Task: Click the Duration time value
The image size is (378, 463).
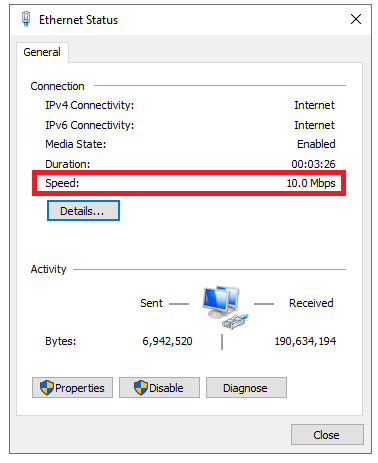Action: (313, 164)
